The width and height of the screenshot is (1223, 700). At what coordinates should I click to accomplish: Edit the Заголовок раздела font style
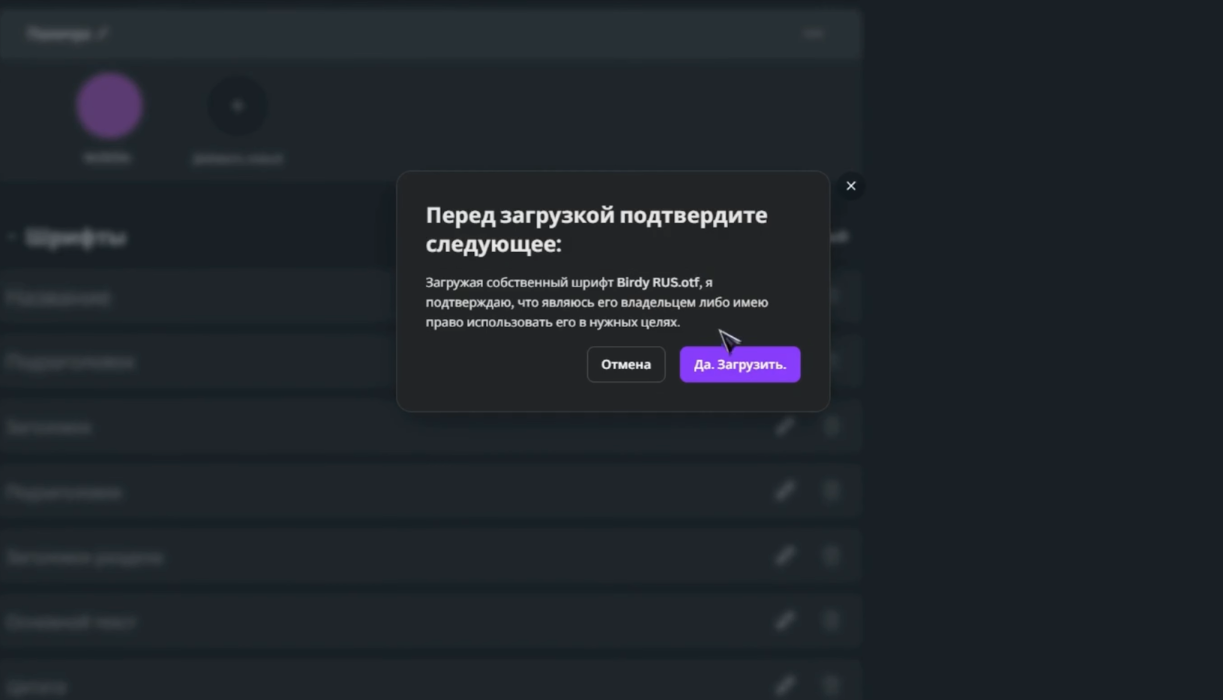pyautogui.click(x=785, y=556)
